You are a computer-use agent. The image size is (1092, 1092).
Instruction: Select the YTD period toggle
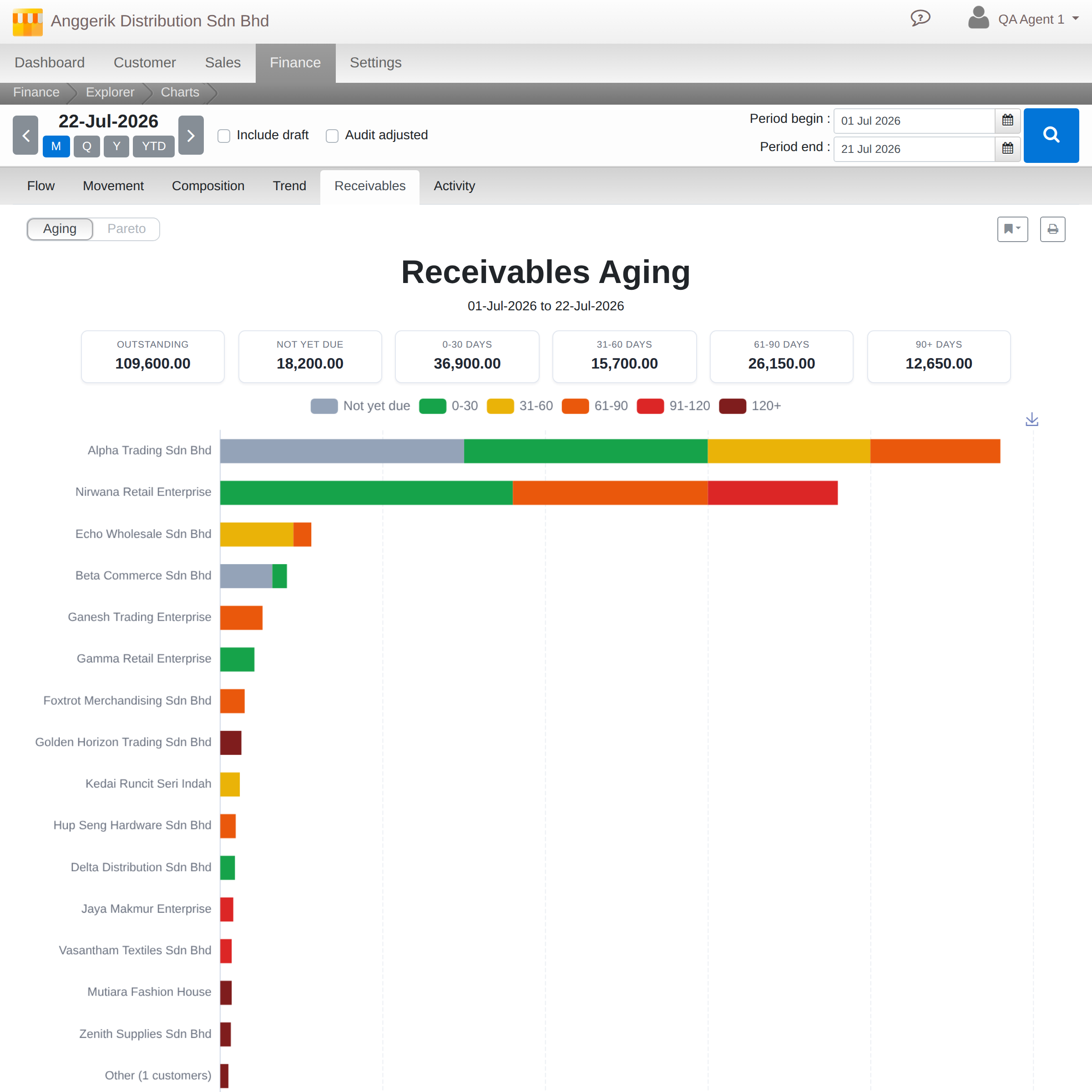point(154,147)
